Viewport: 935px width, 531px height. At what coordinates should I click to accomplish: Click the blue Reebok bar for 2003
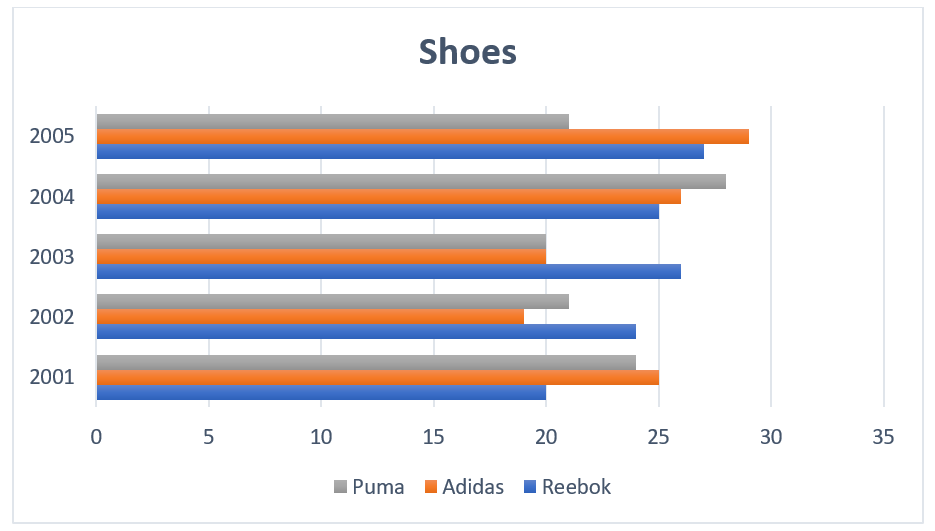tap(388, 271)
